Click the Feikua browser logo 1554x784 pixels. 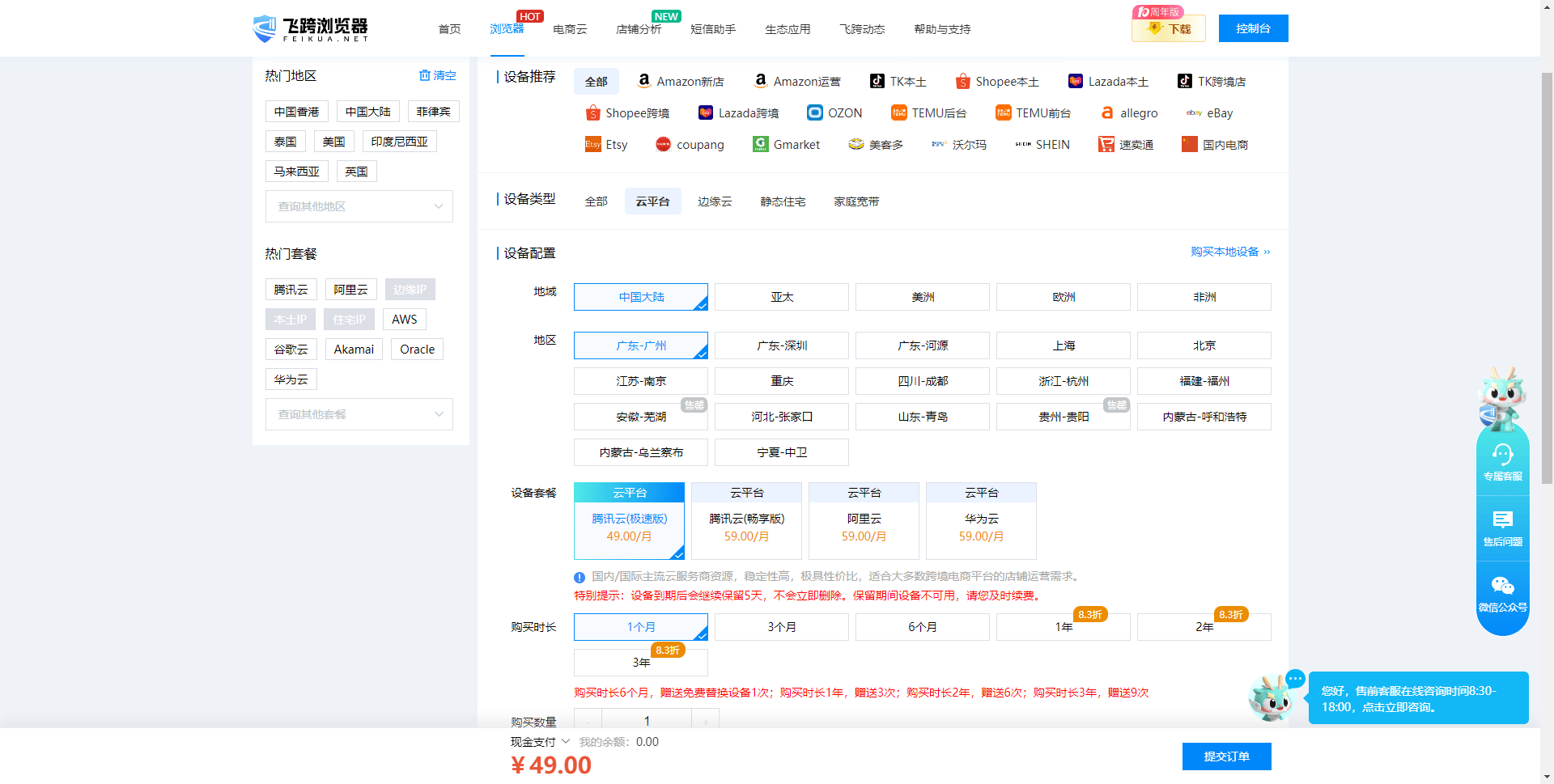tap(311, 29)
